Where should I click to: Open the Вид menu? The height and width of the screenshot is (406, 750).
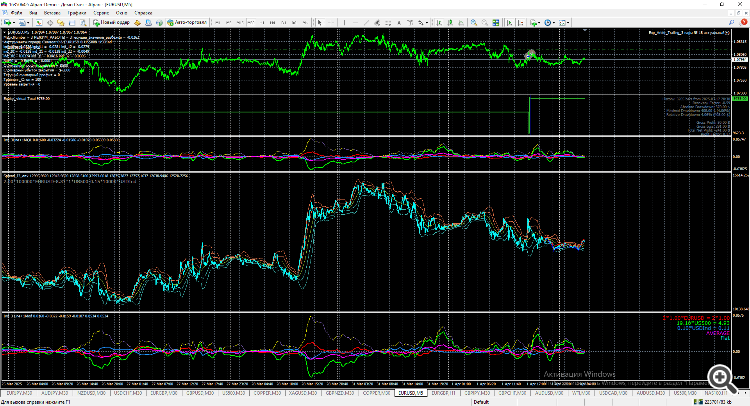33,12
